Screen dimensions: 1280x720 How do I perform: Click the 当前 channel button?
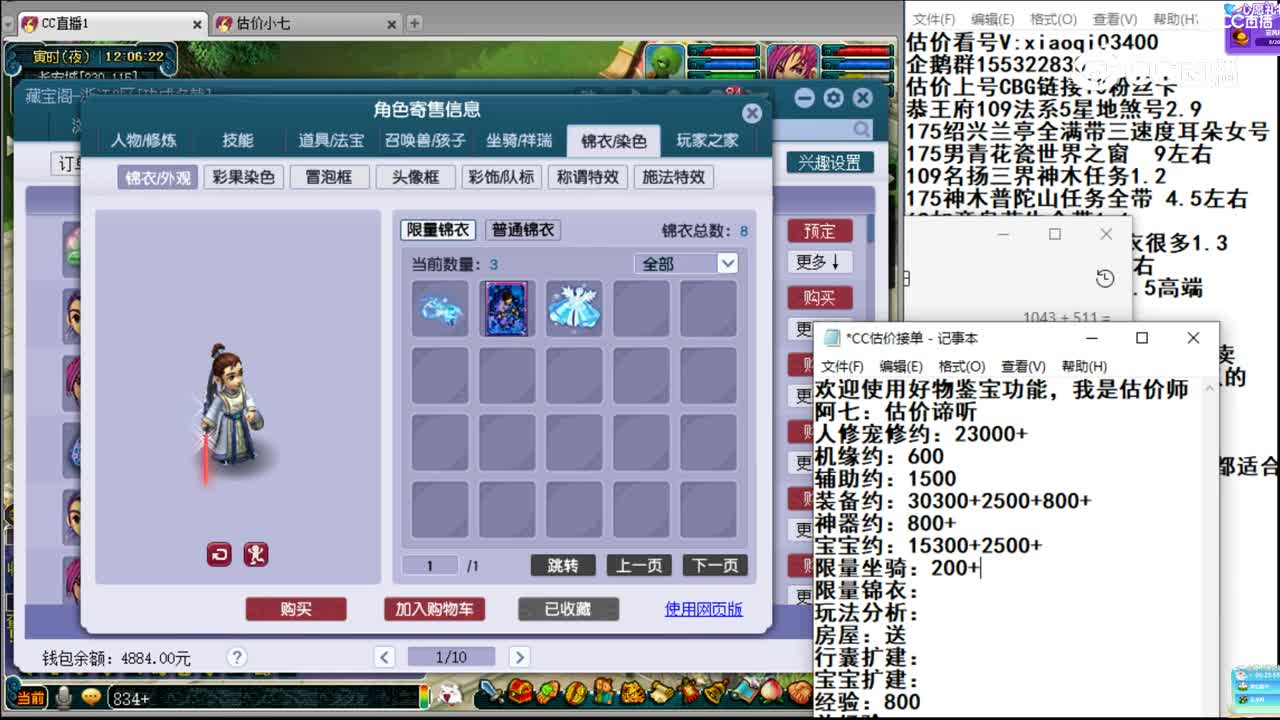click(x=30, y=698)
